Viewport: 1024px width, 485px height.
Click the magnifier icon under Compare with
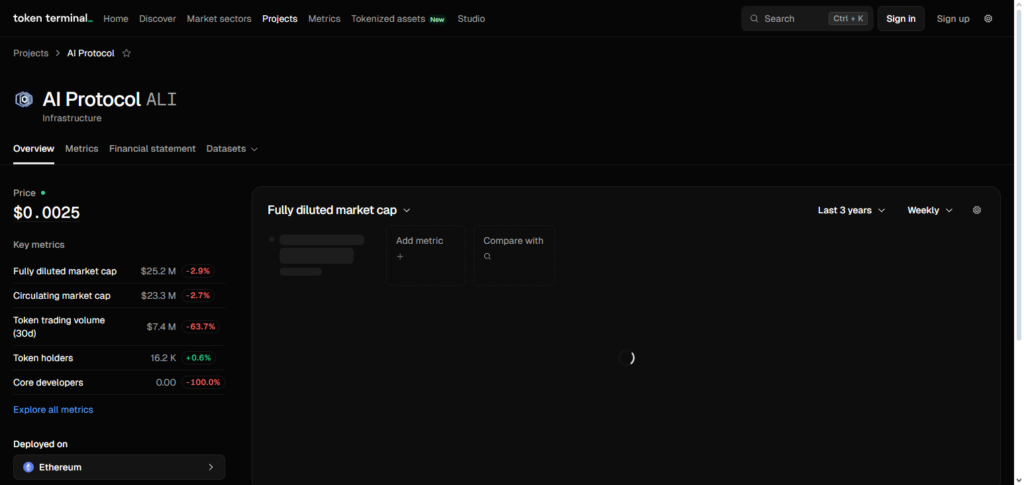click(488, 257)
